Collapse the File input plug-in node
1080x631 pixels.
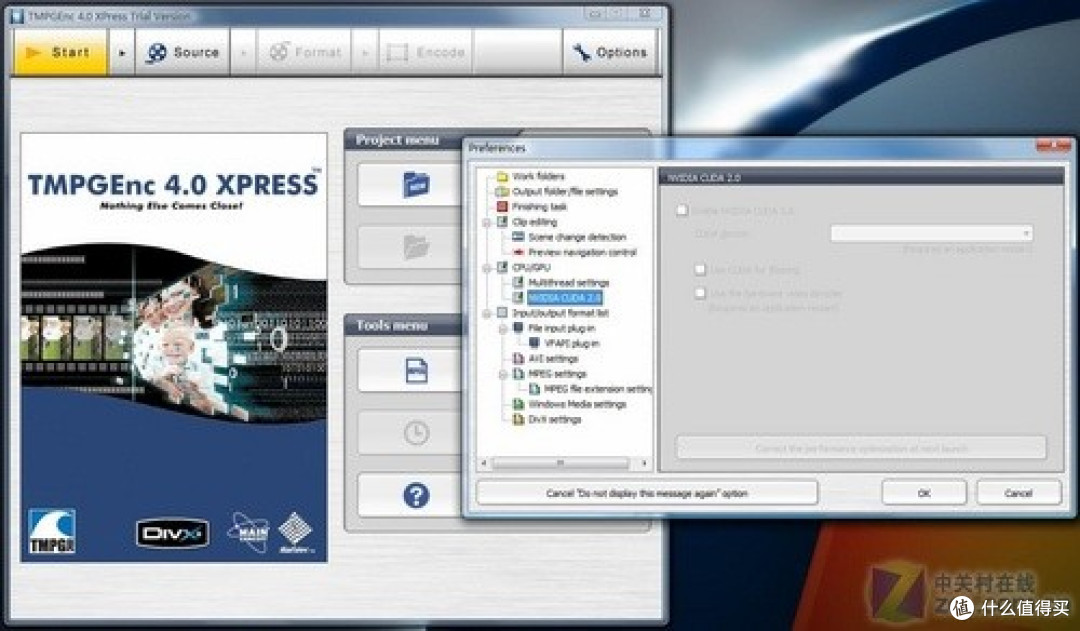pyautogui.click(x=503, y=329)
